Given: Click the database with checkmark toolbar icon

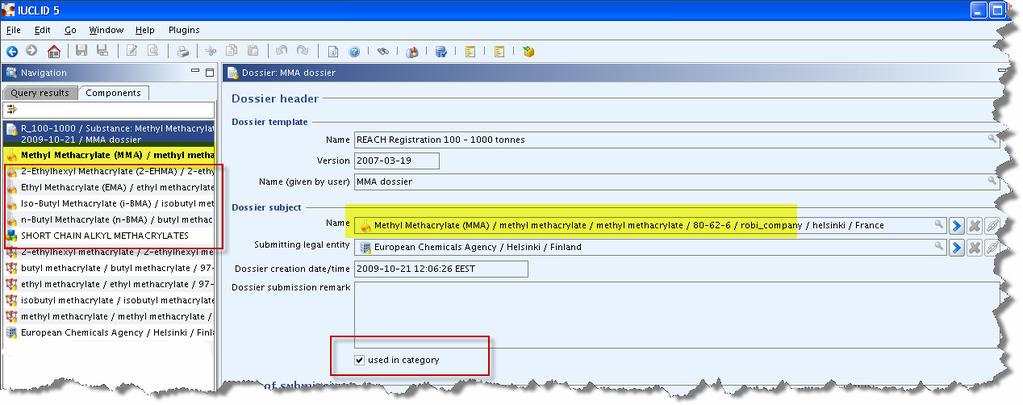Looking at the screenshot, I should click(x=440, y=52).
